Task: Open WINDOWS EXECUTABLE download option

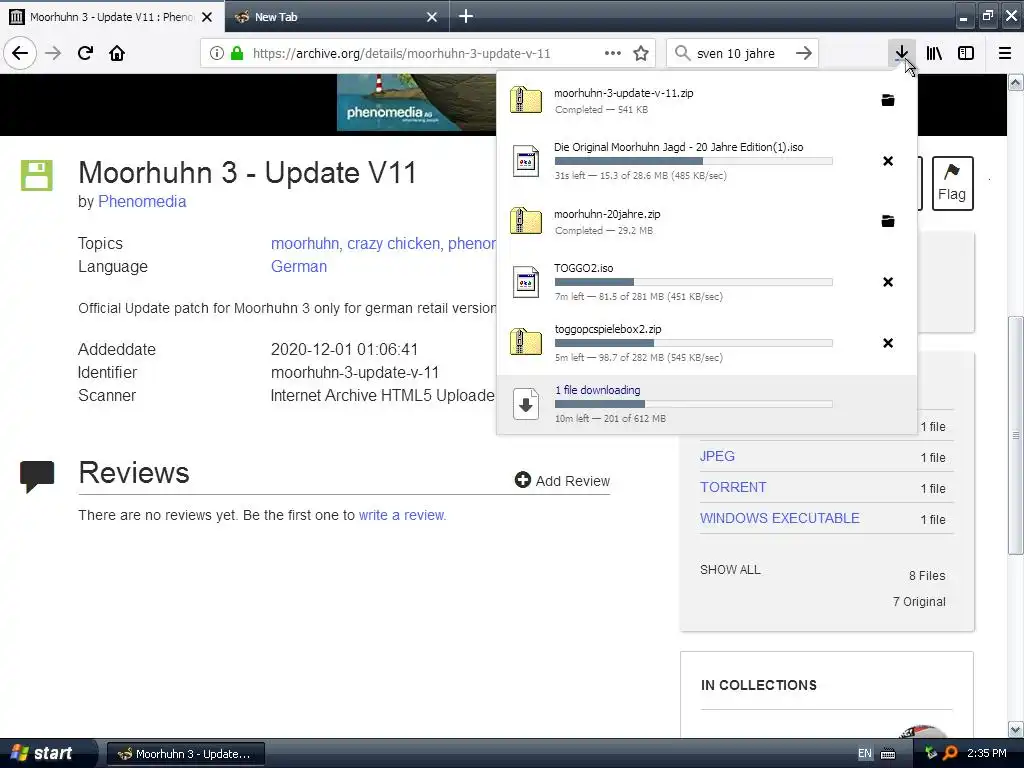Action: [x=780, y=518]
